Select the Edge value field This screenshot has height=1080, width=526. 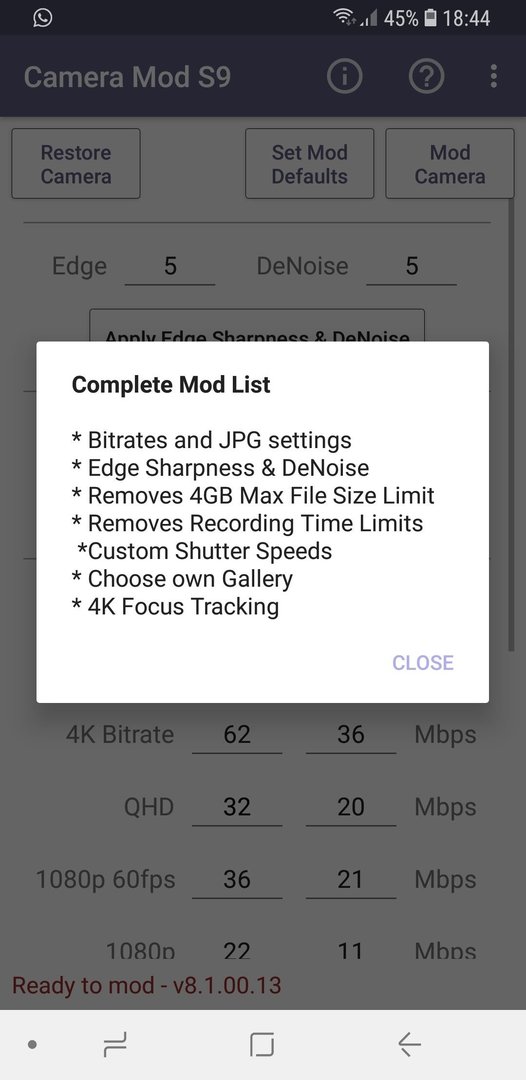[170, 267]
